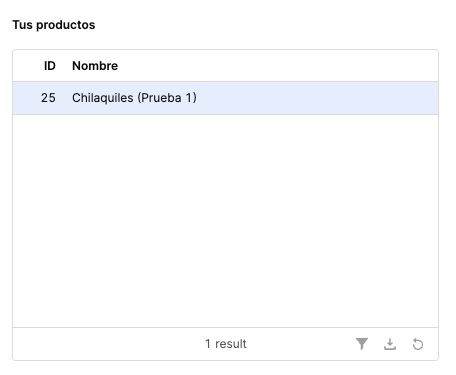This screenshot has height=375, width=456.
Task: Sort by the Nombre column header
Action: click(x=95, y=66)
